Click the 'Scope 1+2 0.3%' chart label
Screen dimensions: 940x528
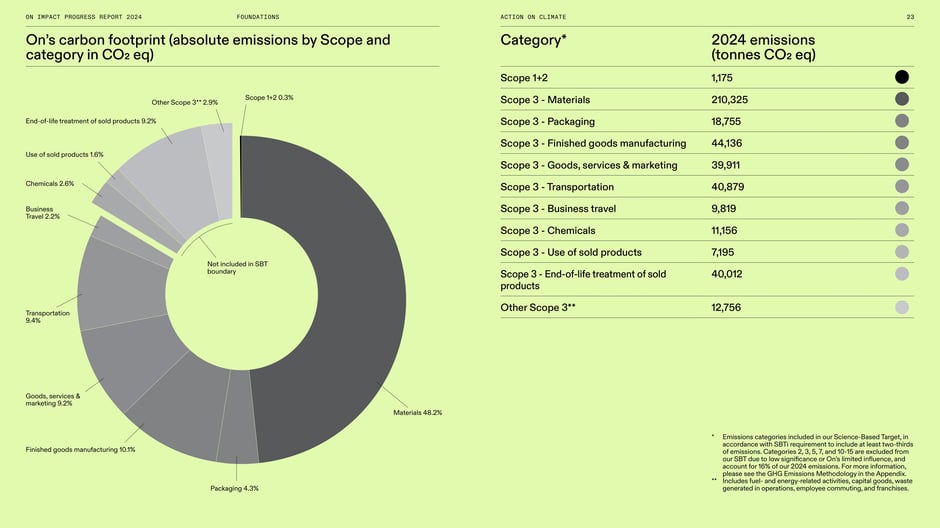[x=269, y=98]
